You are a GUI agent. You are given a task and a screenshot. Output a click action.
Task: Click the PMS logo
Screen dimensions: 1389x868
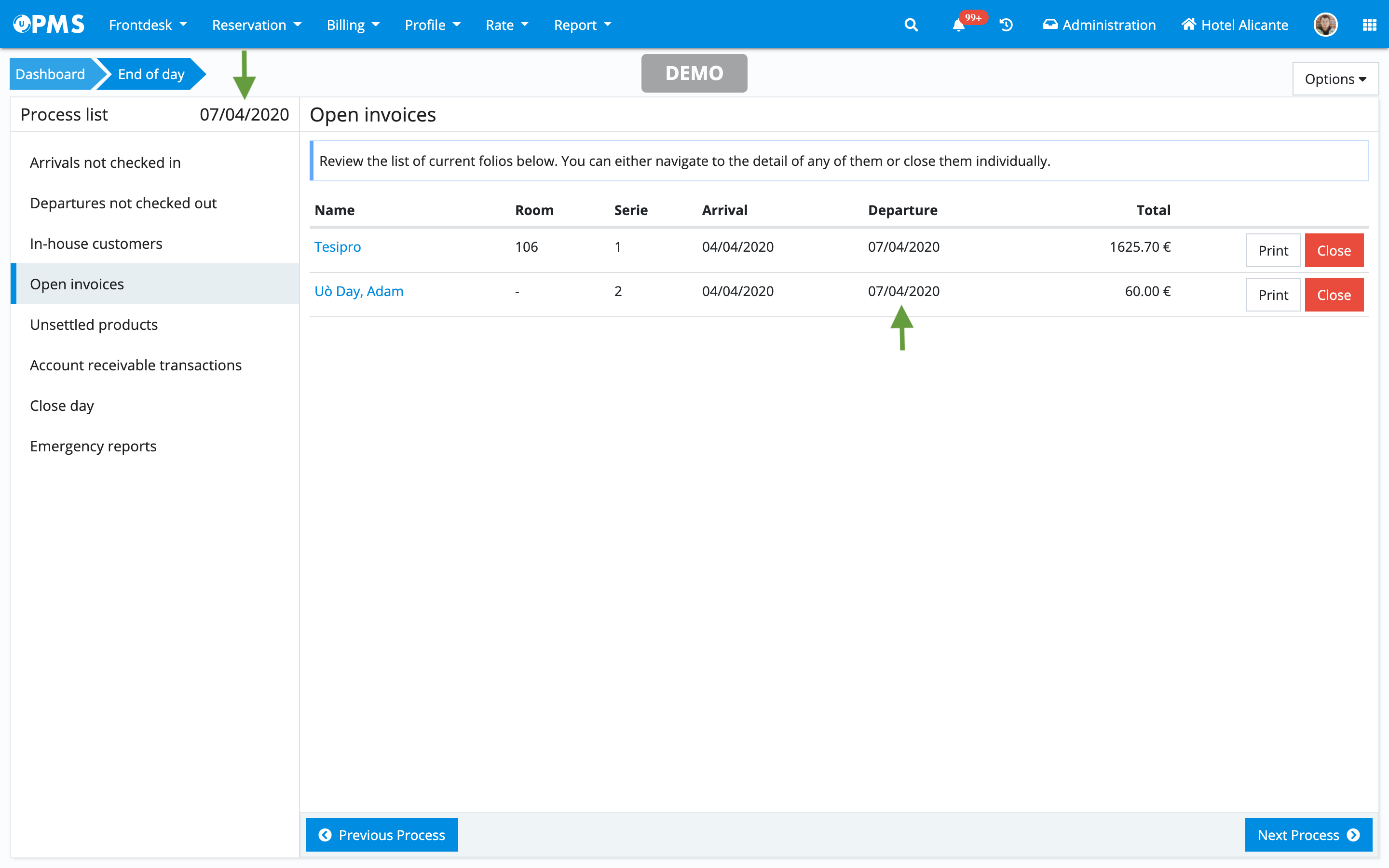(49, 24)
